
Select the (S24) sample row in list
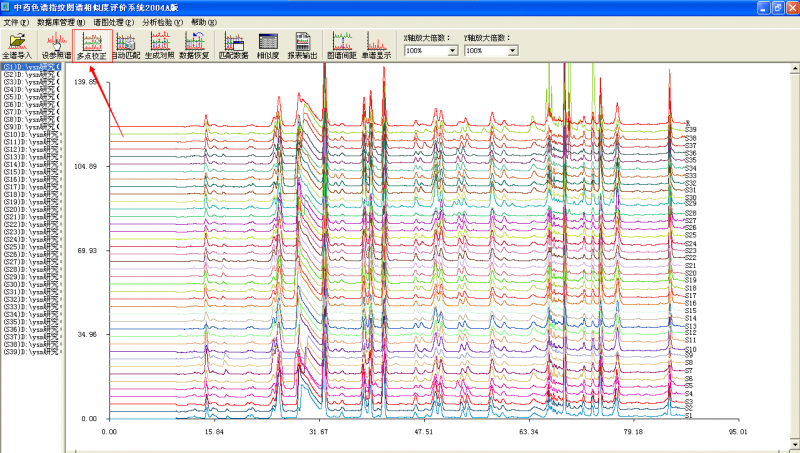pos(31,239)
